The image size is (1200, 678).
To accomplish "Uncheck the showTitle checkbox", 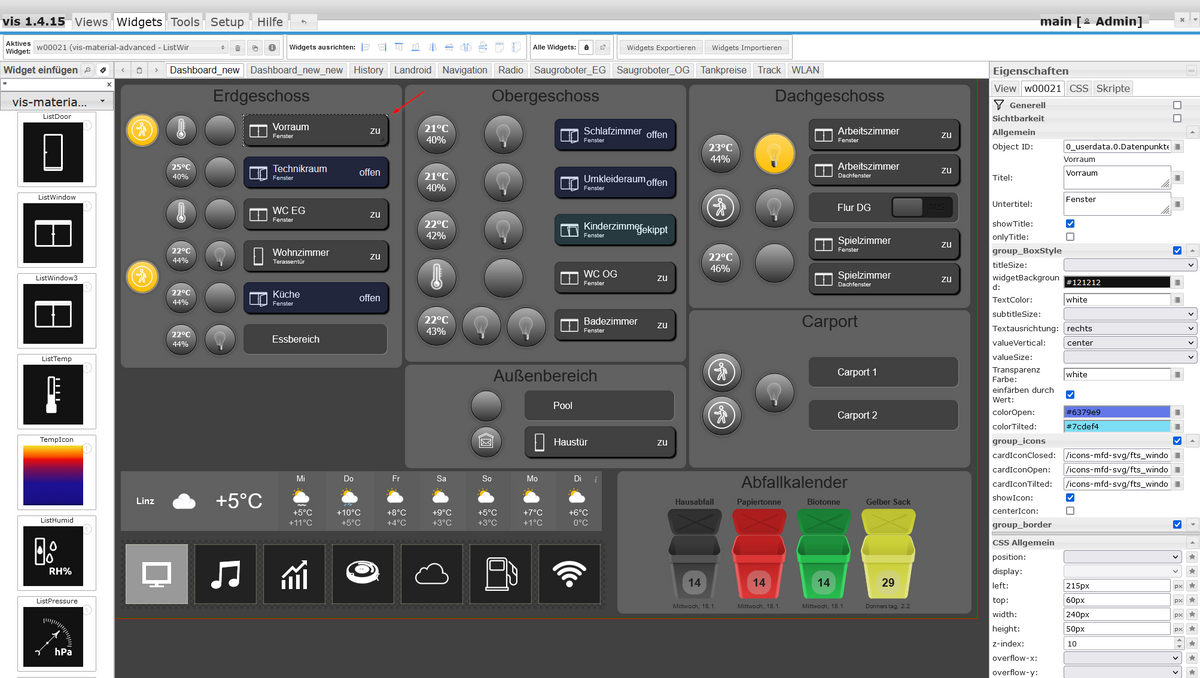I will [1070, 224].
